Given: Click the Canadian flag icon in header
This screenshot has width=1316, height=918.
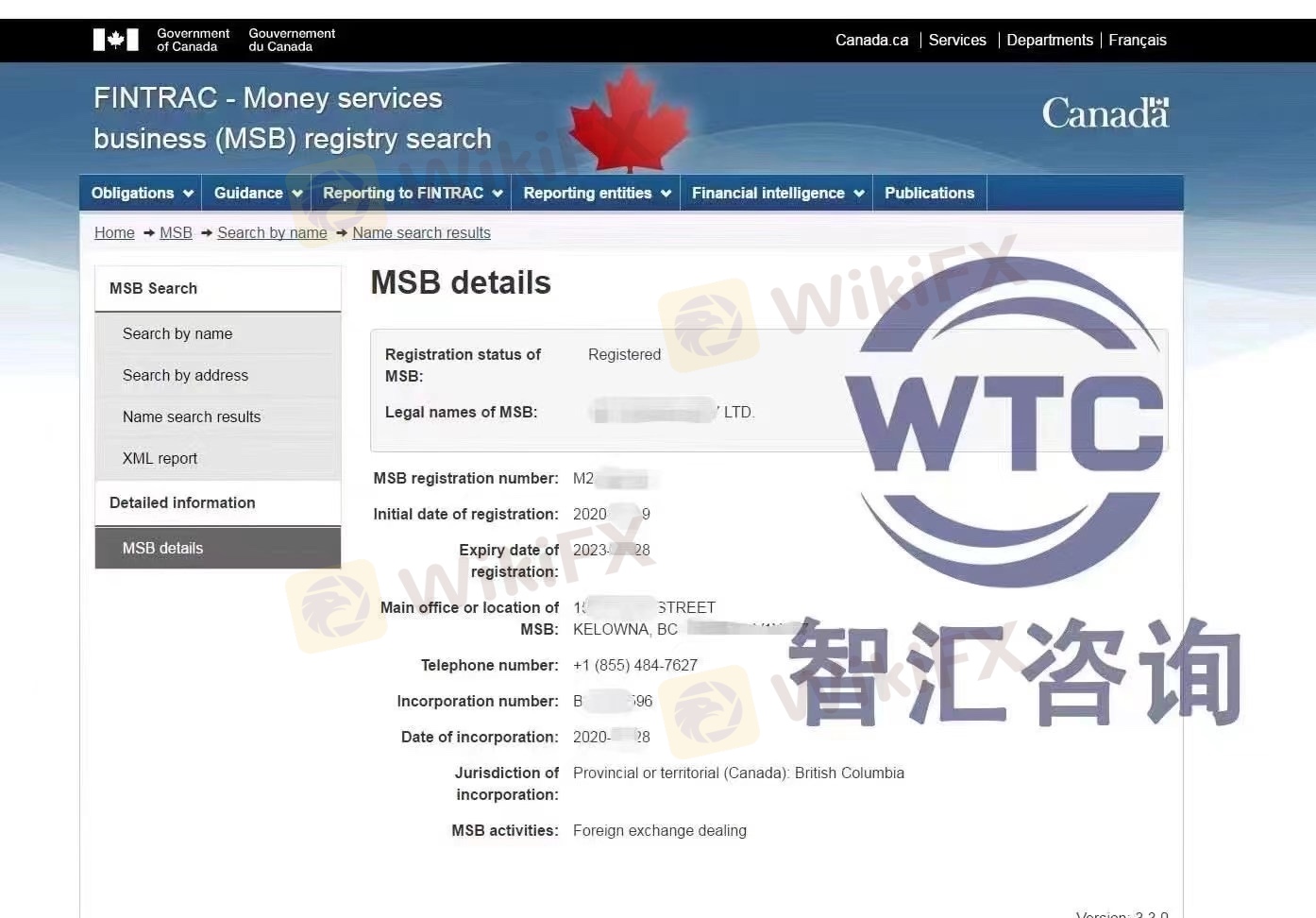Looking at the screenshot, I should point(115,40).
